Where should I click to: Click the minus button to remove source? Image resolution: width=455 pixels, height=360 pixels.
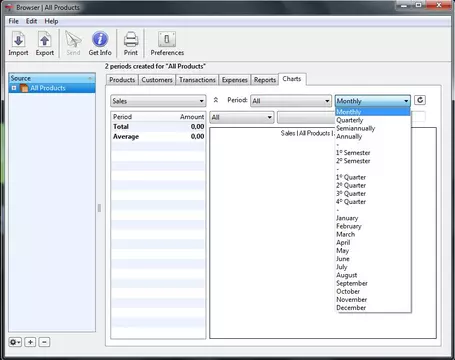[44, 342]
